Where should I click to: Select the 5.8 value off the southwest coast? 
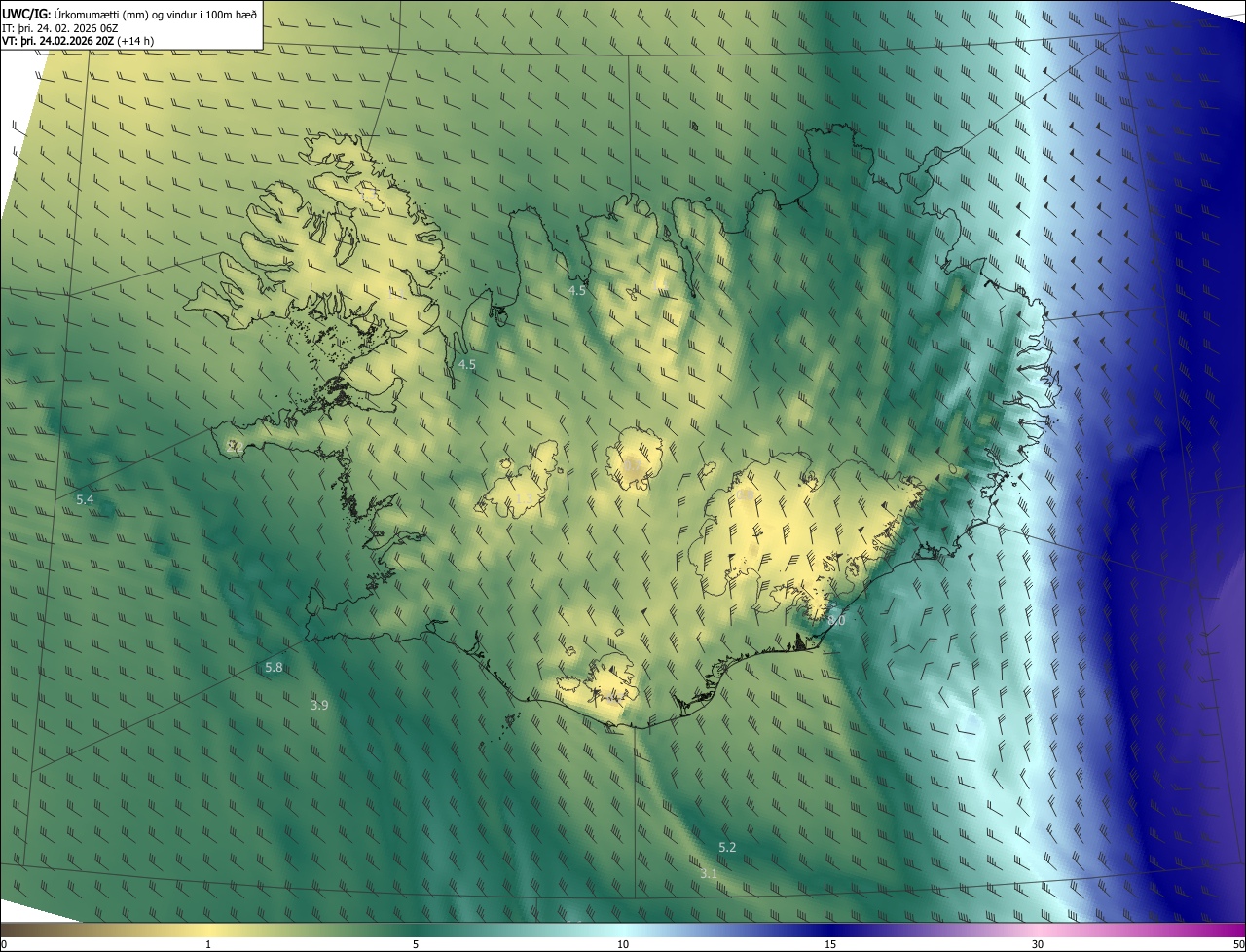[x=274, y=667]
